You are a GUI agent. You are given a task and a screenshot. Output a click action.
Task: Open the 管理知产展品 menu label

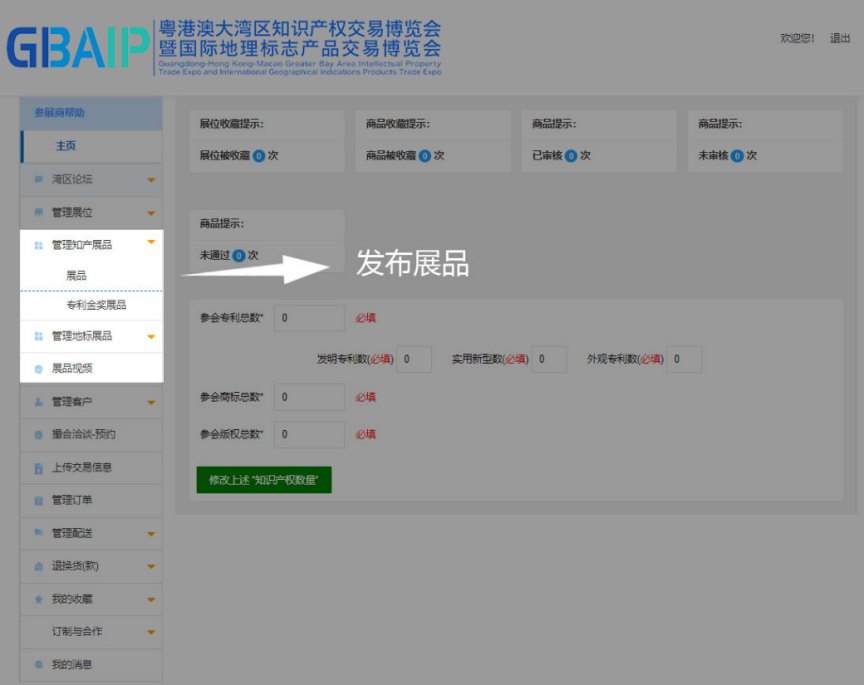(x=82, y=245)
